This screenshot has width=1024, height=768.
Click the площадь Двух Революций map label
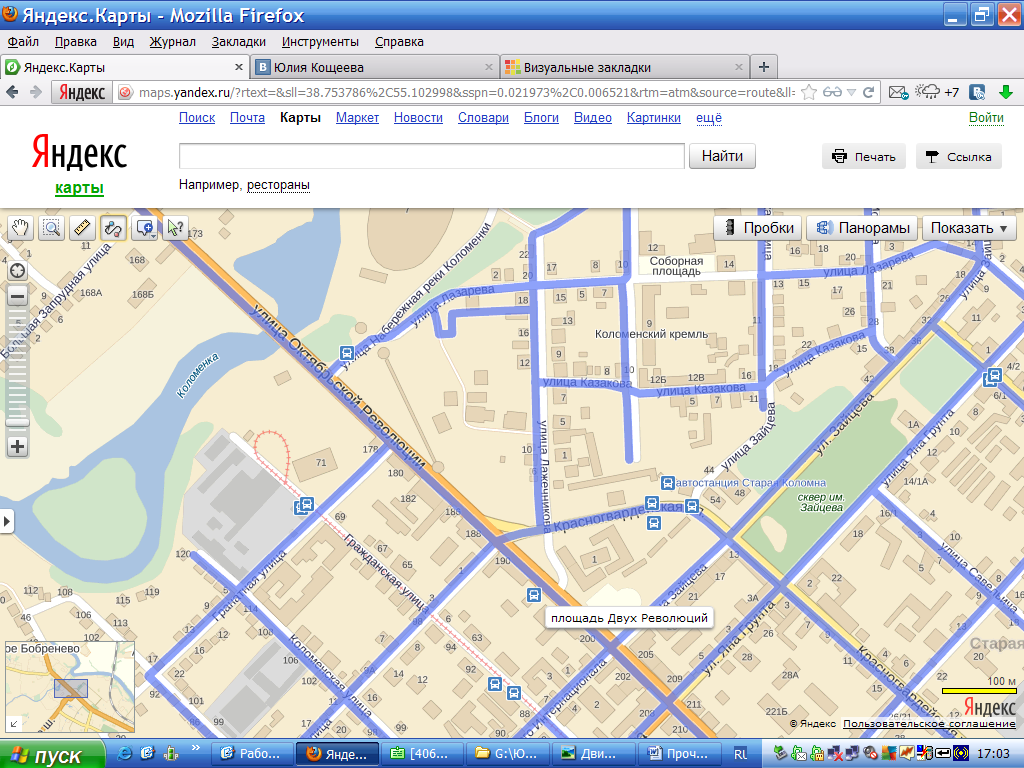[629, 618]
